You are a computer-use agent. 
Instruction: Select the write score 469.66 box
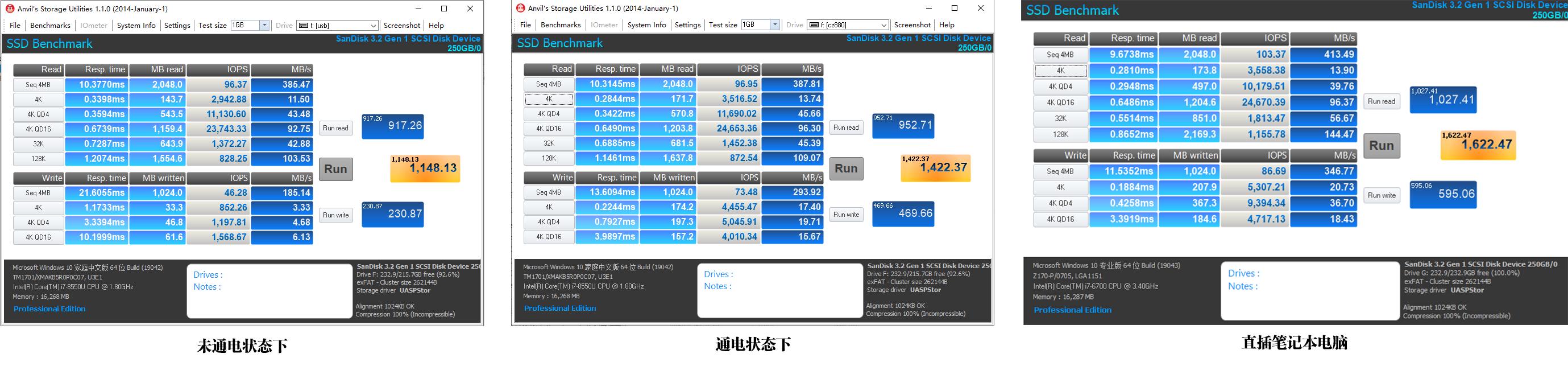[903, 214]
